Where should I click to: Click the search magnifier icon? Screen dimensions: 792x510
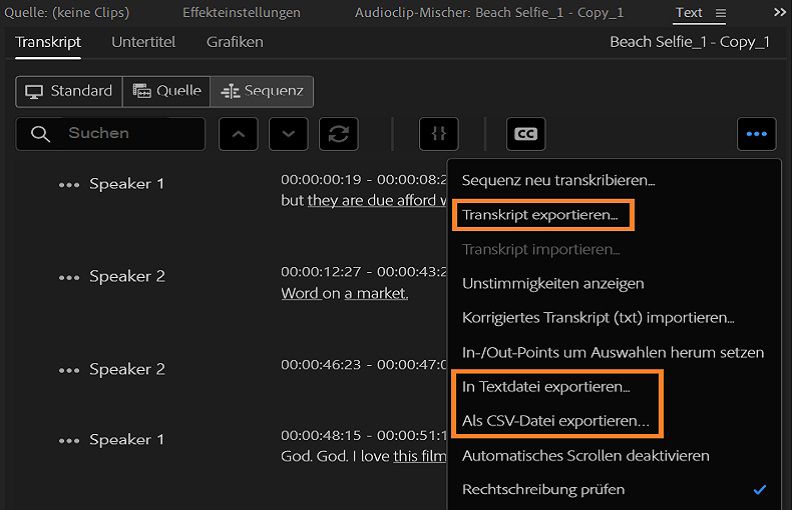[x=40, y=134]
